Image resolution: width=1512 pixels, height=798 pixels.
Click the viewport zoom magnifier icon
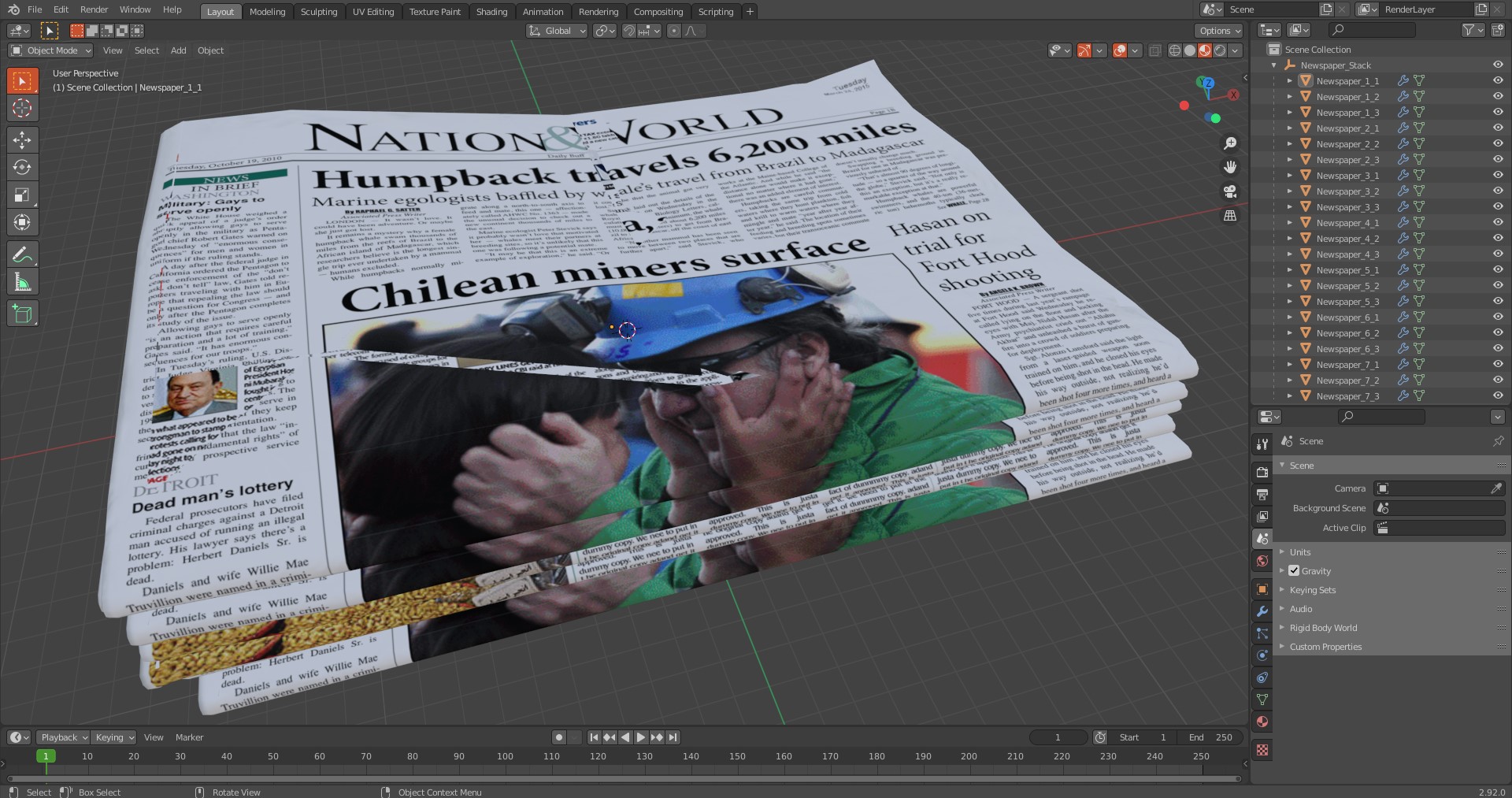pyautogui.click(x=1230, y=143)
